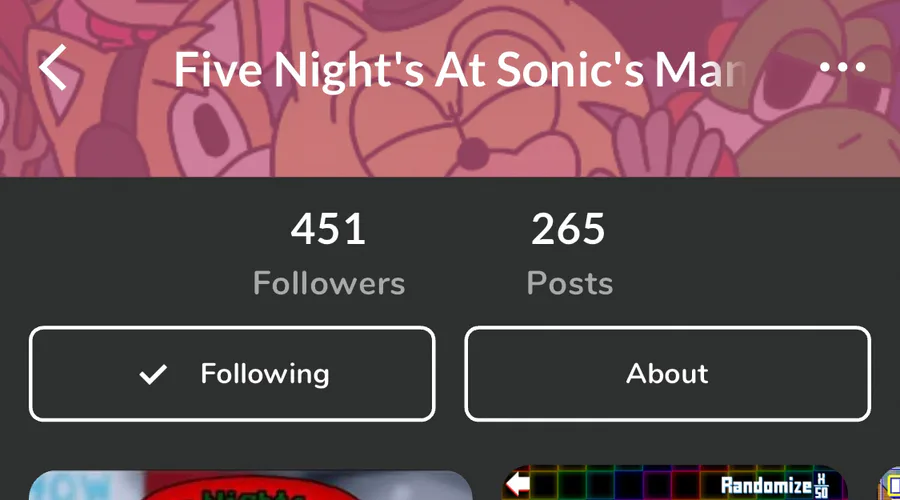
Task: Open the Followers list label
Action: 329,283
